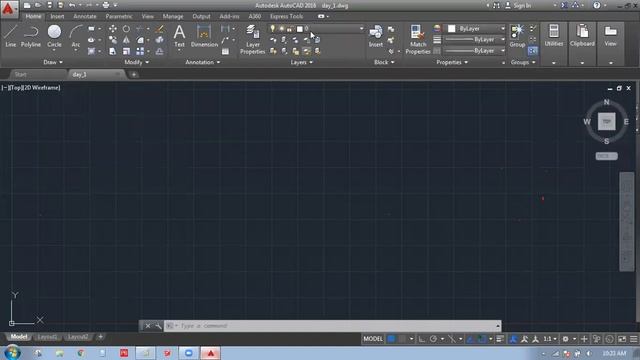Viewport: 640px width, 360px height.
Task: Toggle Polar tracking on status bar
Action: (x=433, y=339)
